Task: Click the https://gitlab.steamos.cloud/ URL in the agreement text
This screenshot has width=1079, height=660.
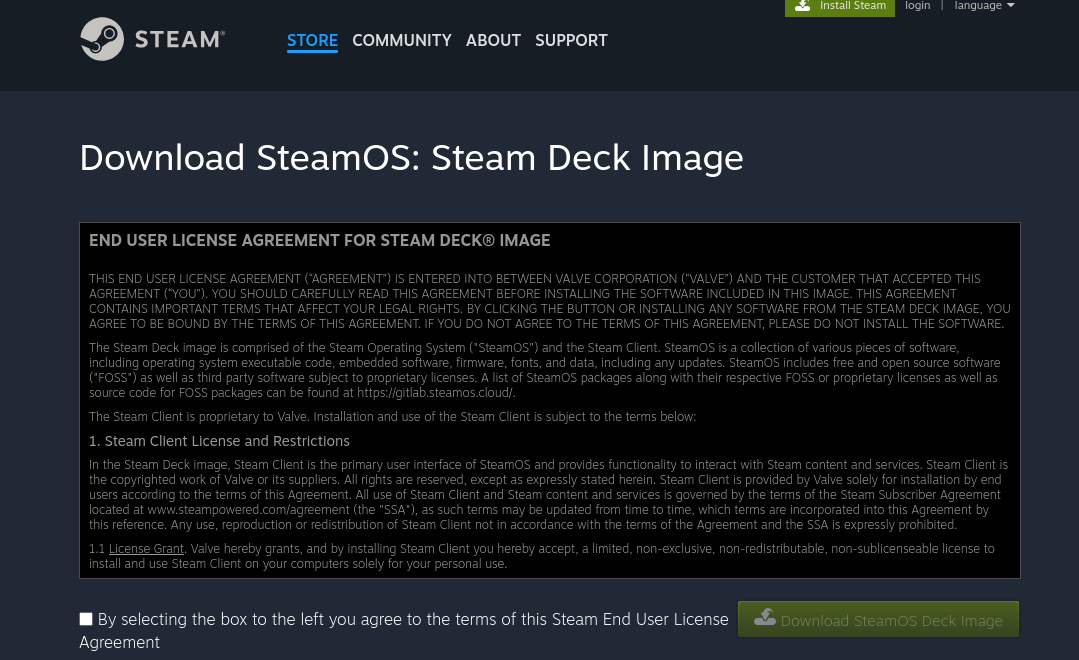Action: [434, 392]
